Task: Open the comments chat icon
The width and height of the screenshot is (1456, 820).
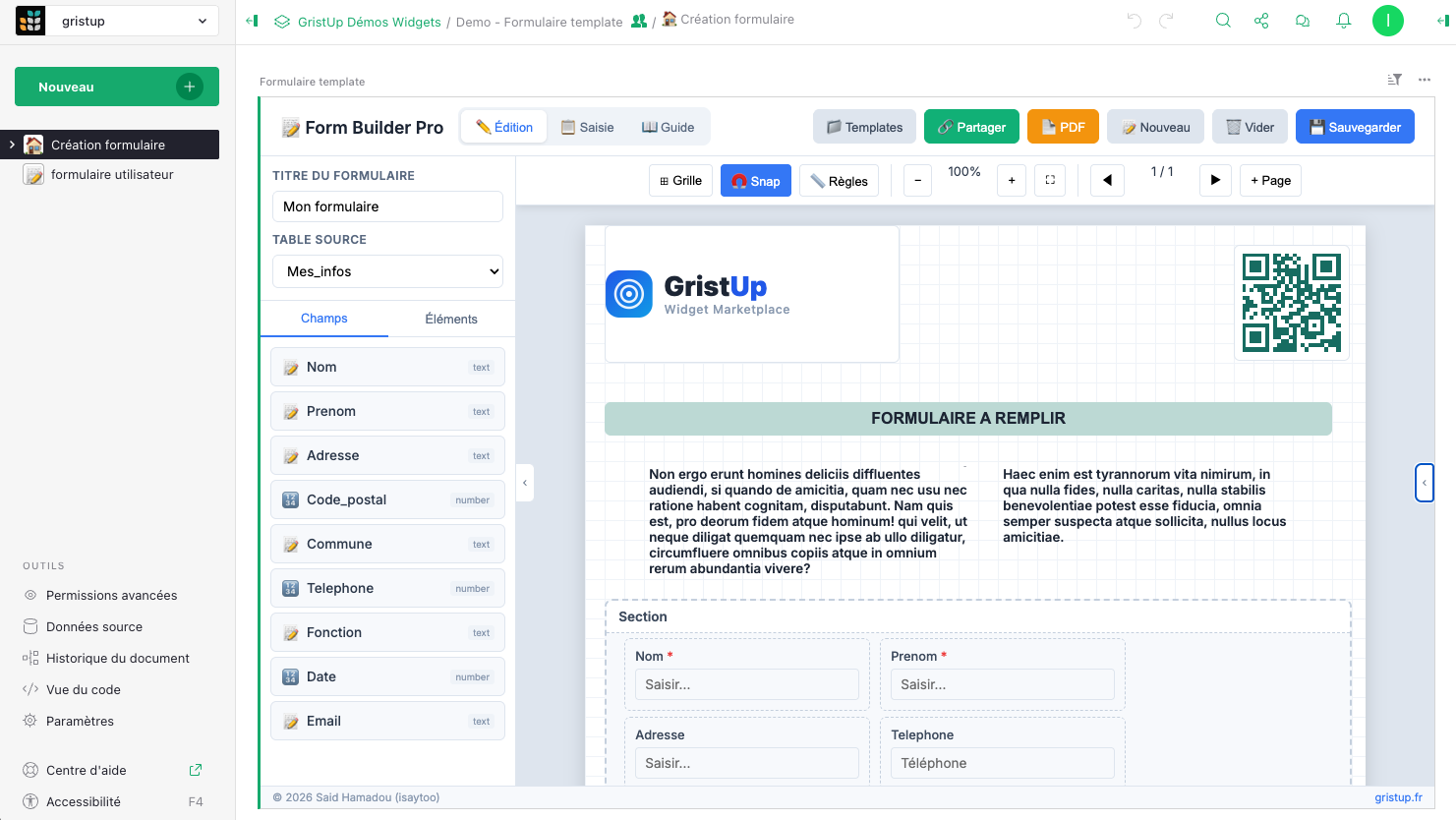Action: 1303,21
